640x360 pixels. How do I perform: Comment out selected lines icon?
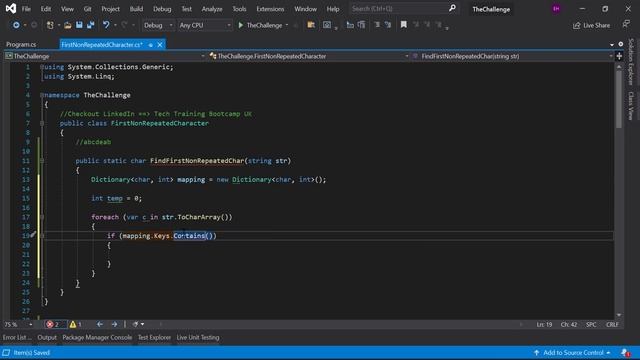pos(377,25)
